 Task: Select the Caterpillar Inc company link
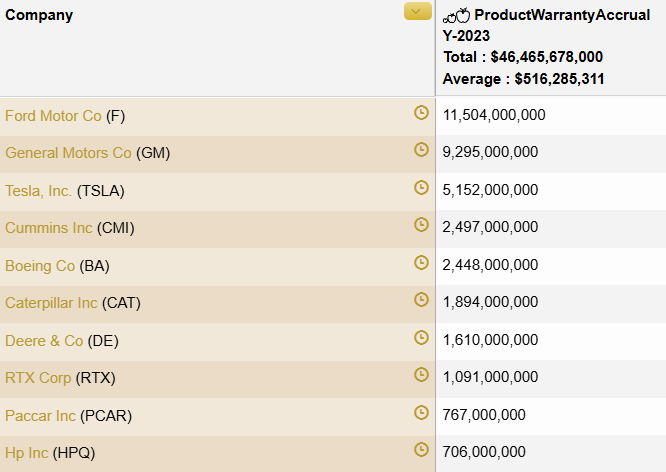(x=51, y=303)
